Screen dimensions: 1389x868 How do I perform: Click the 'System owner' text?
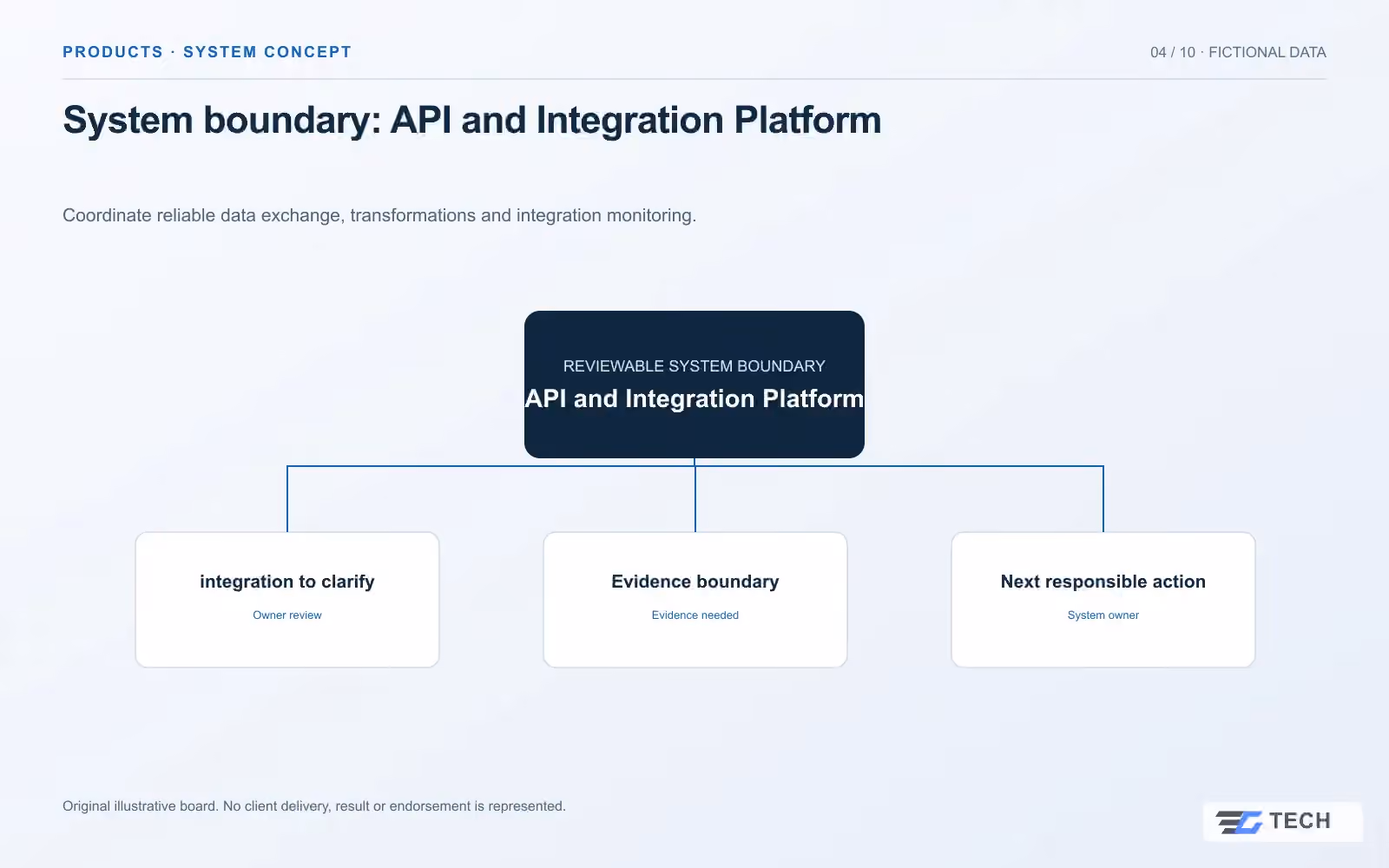click(x=1103, y=615)
